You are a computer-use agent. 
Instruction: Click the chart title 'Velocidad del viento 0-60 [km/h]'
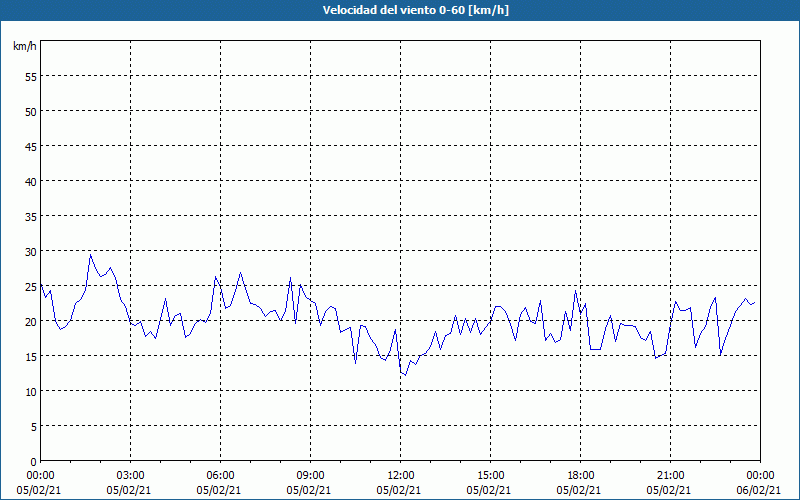[400, 10]
